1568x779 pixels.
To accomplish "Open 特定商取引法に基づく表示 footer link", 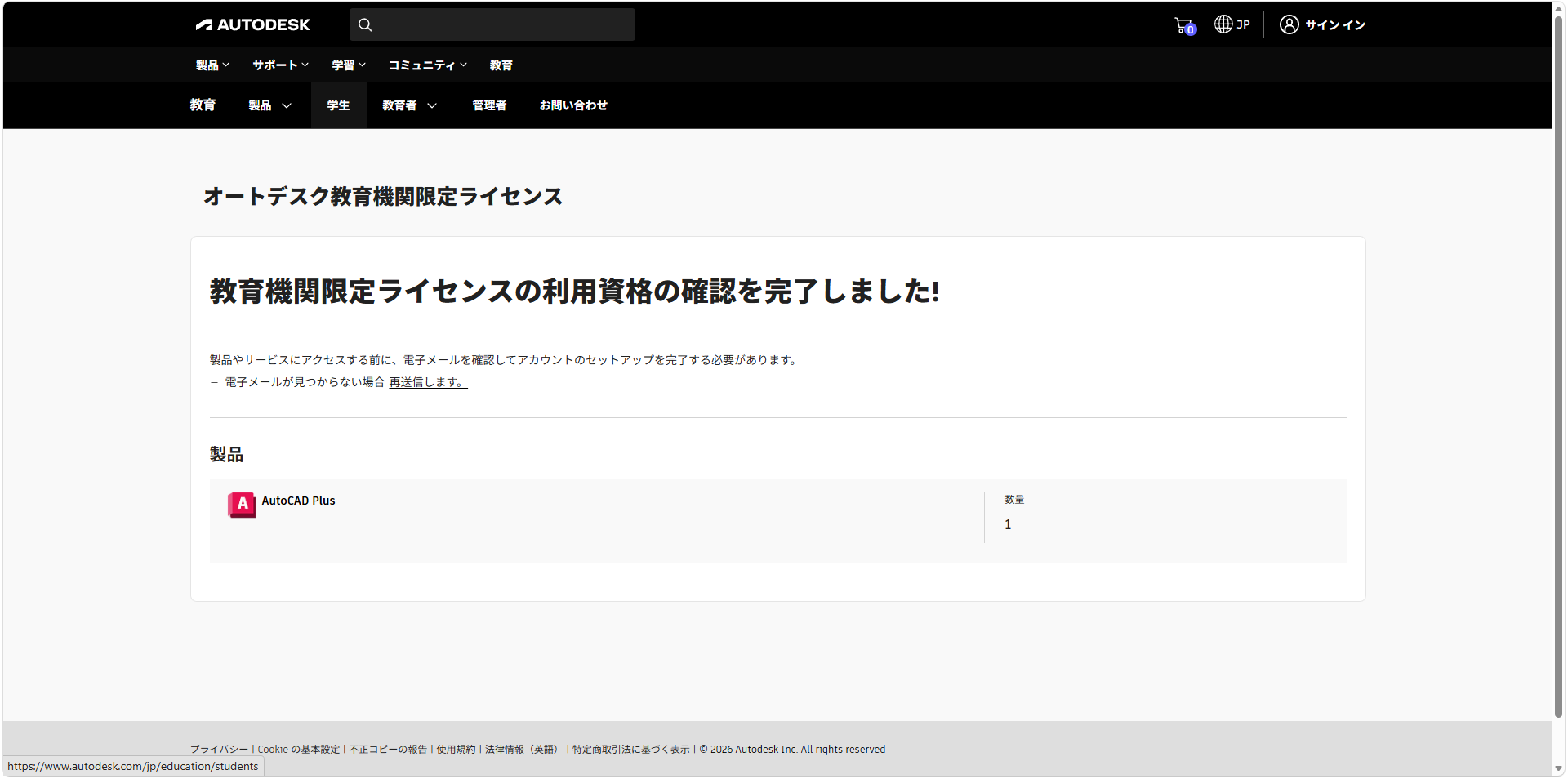I will tap(630, 750).
